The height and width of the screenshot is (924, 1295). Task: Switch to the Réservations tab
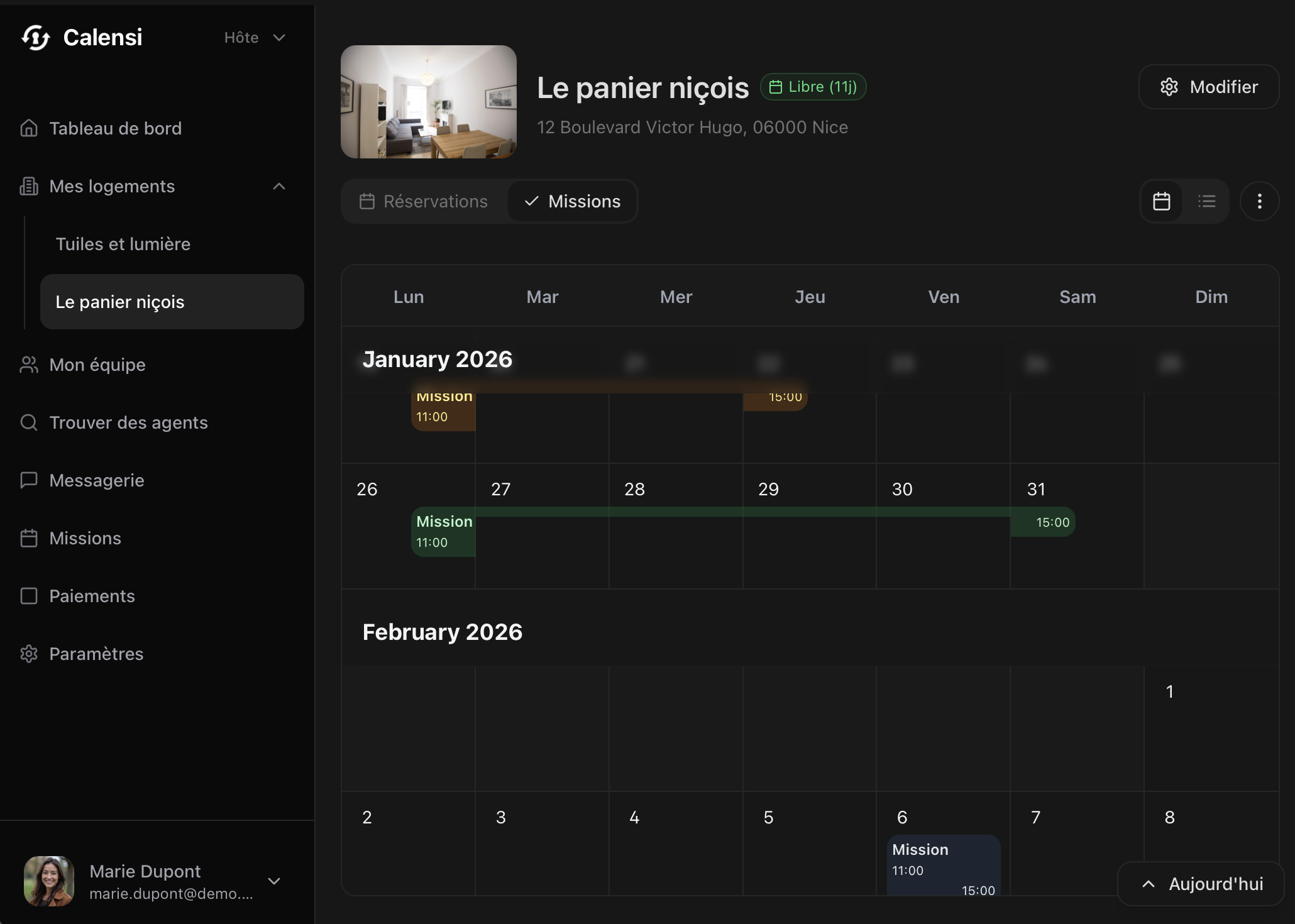(424, 201)
